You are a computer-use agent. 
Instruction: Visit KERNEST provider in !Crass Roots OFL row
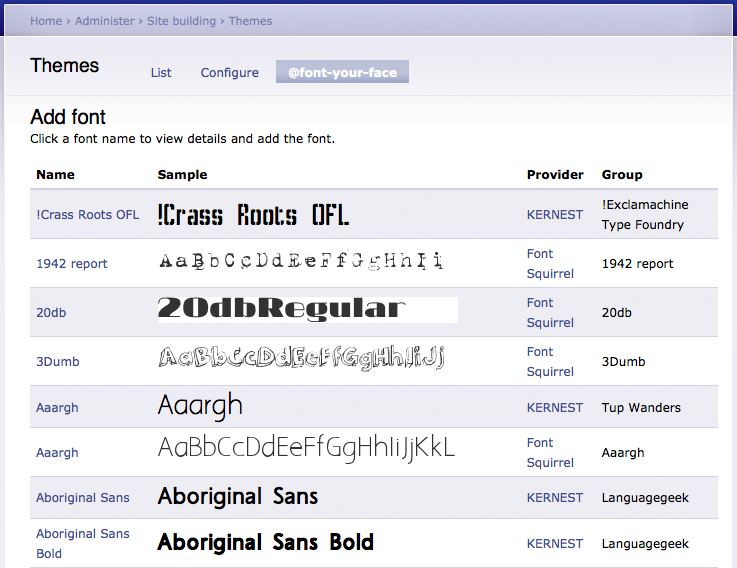[555, 215]
